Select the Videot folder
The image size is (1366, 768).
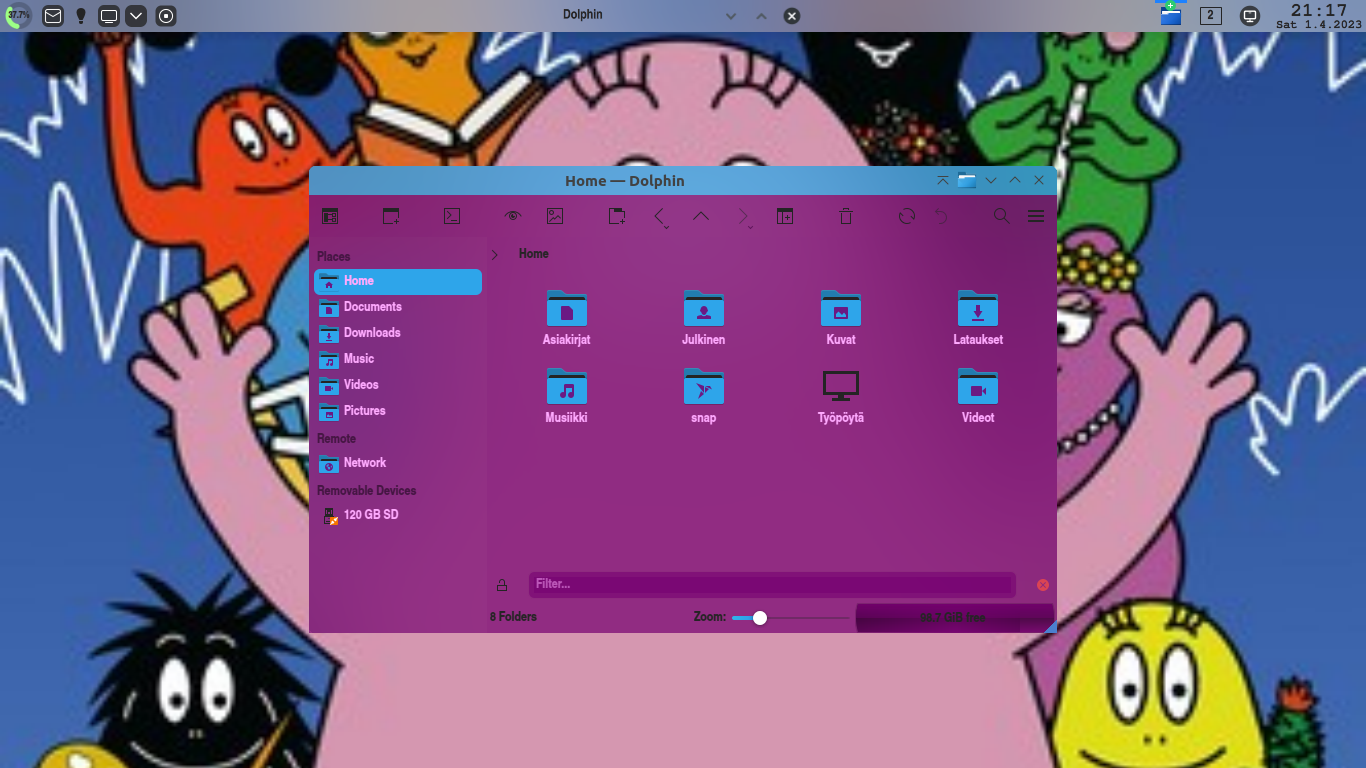[978, 396]
